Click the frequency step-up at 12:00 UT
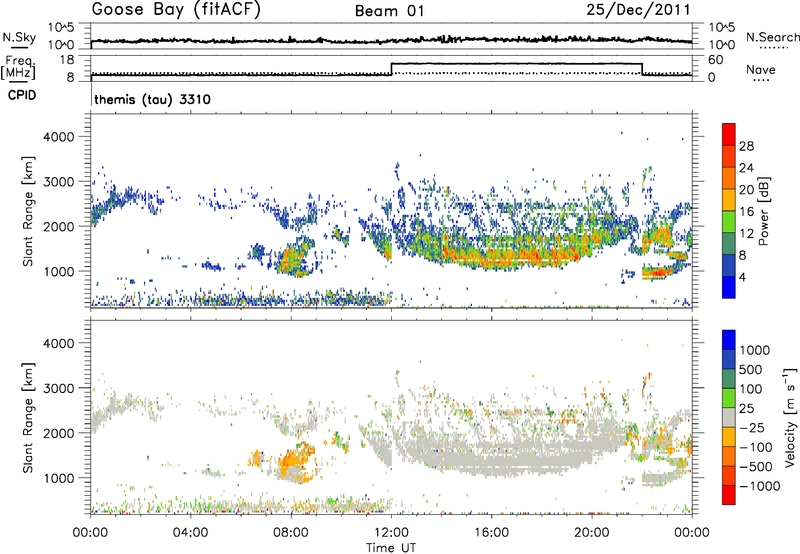The width and height of the screenshot is (800, 554). pyautogui.click(x=391, y=69)
